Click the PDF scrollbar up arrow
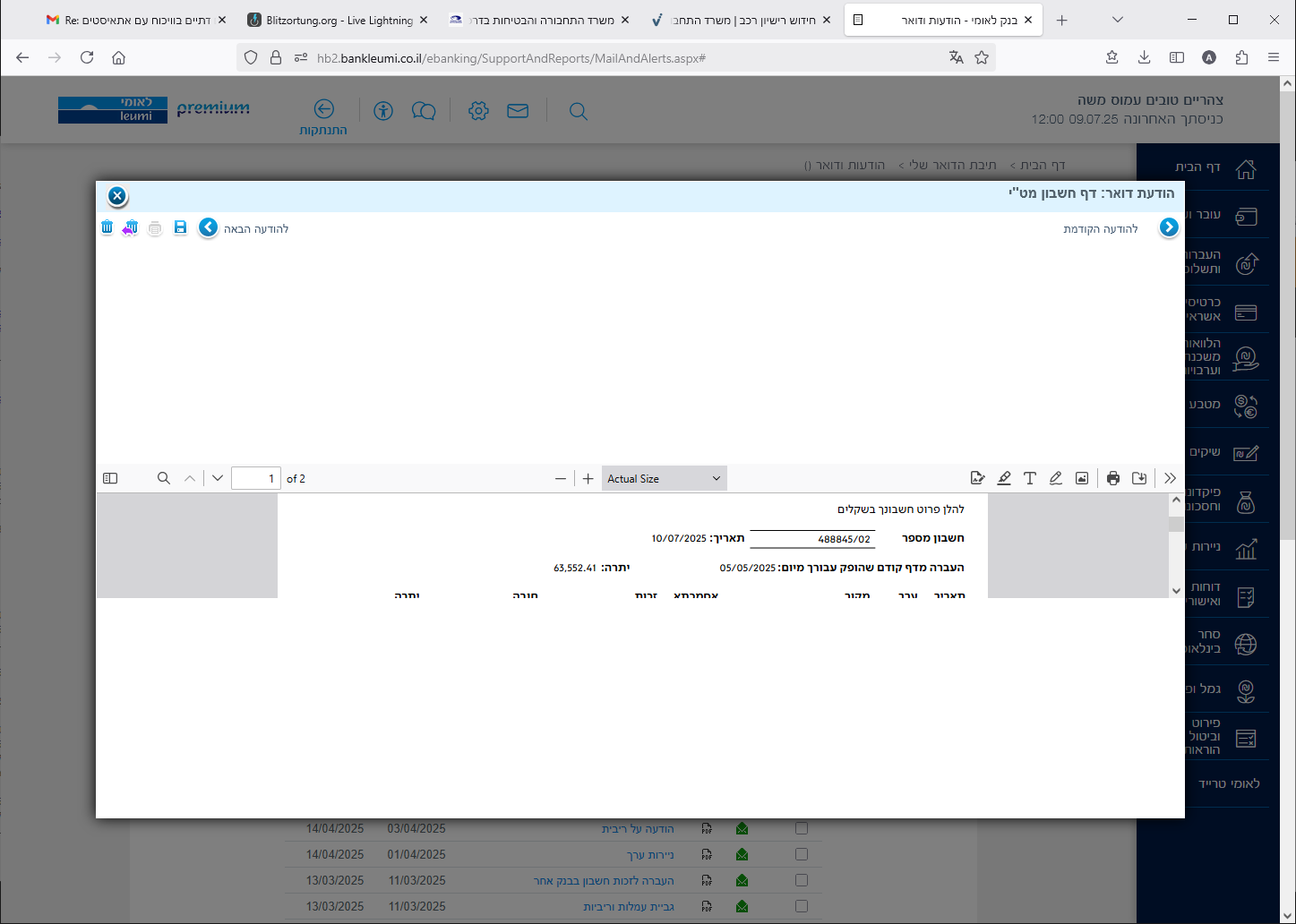The height and width of the screenshot is (924, 1296). 1176,501
